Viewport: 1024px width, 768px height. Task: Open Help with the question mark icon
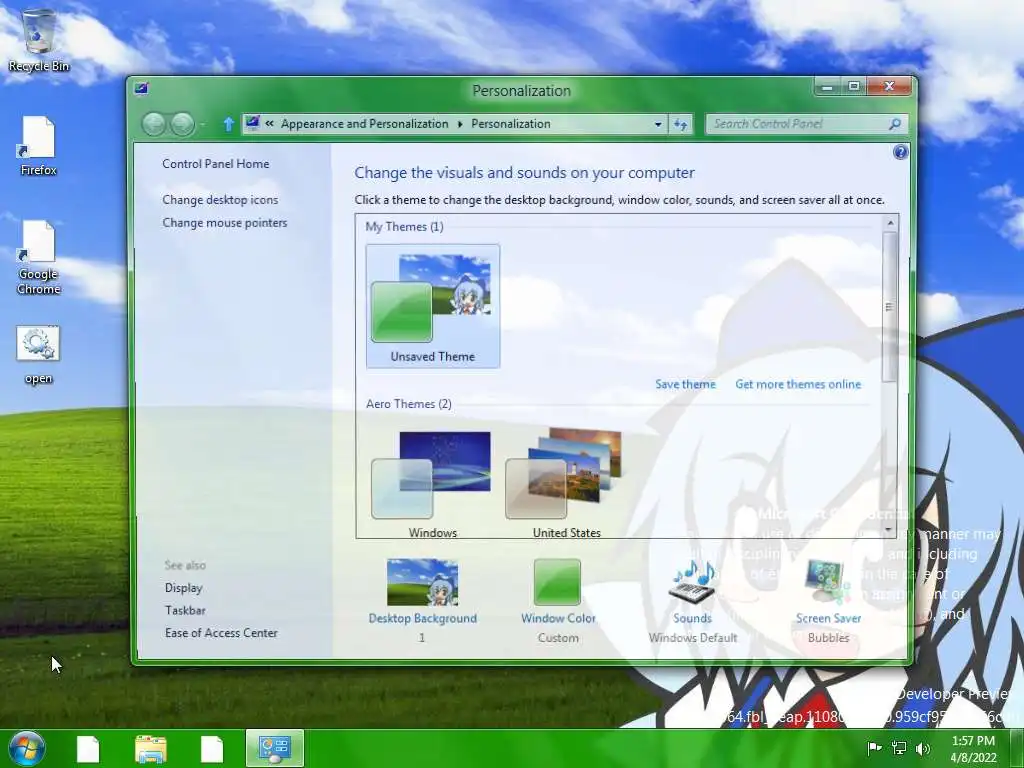(x=900, y=152)
